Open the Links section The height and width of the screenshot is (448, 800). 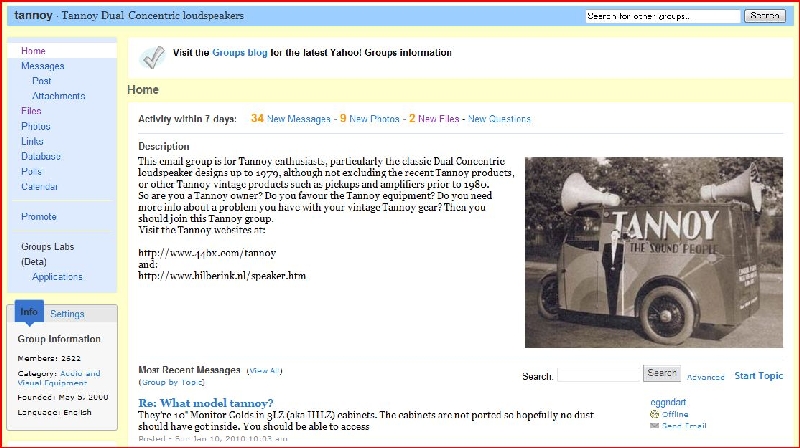coord(32,141)
